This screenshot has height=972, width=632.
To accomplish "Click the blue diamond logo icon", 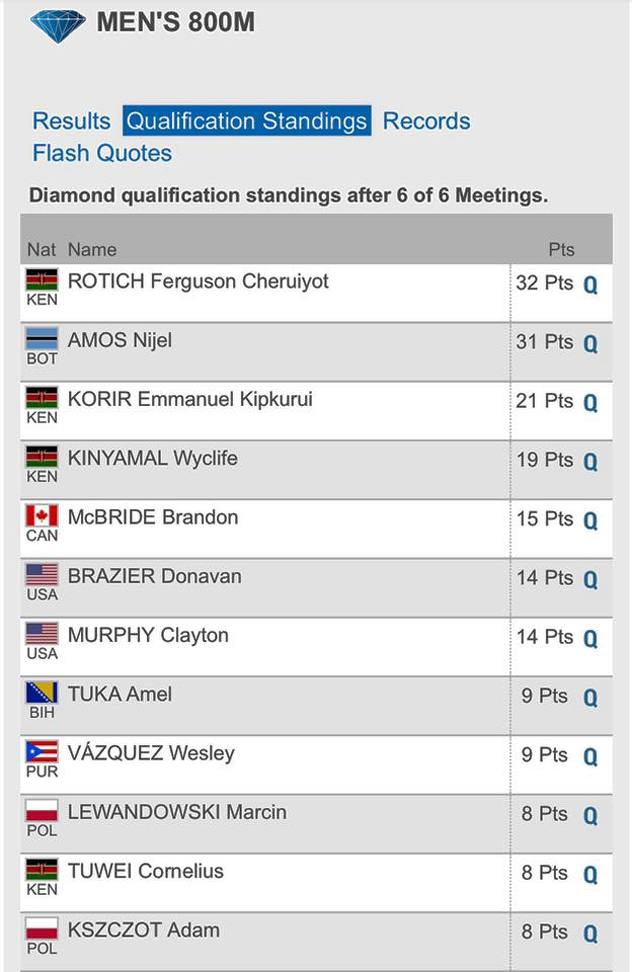I will (x=58, y=25).
